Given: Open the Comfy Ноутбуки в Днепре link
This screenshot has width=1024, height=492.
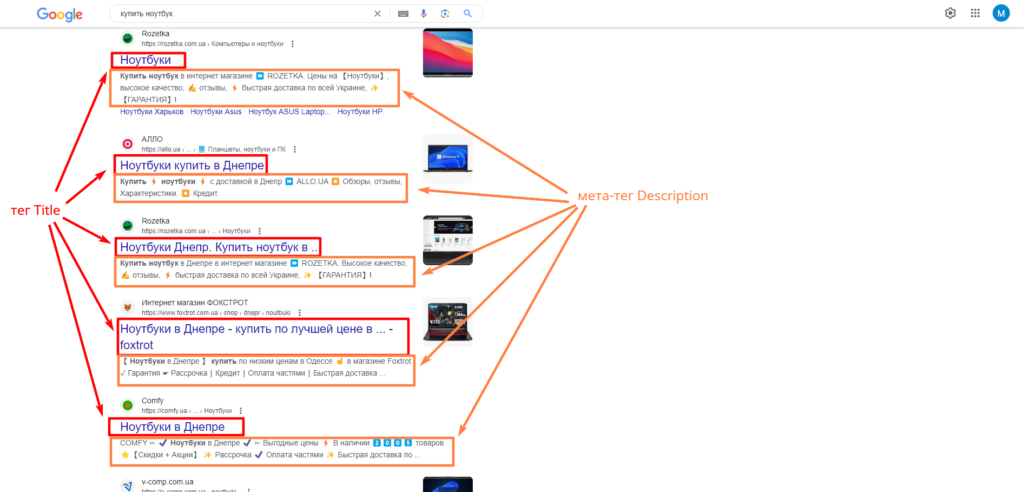Looking at the screenshot, I should (x=172, y=427).
